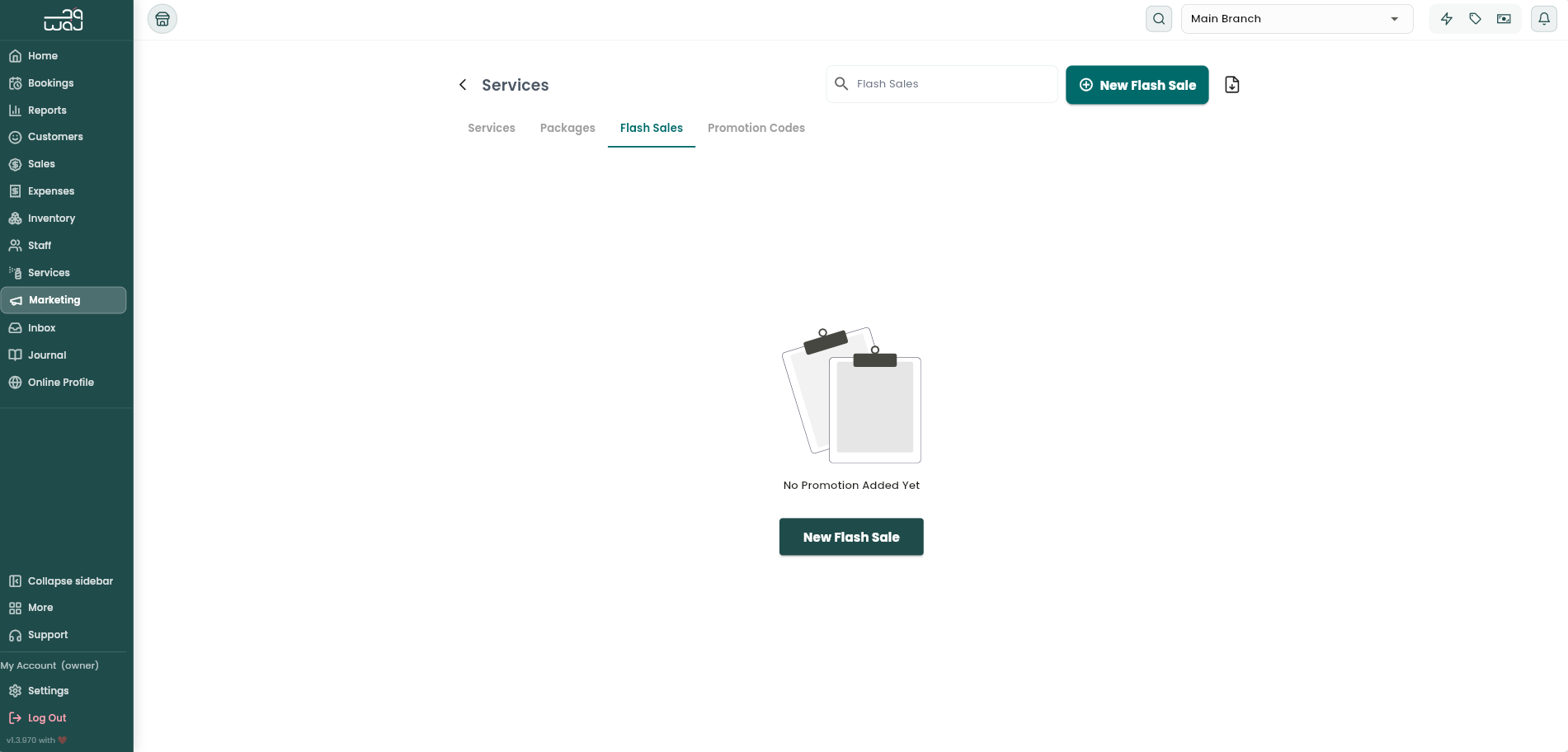Image resolution: width=1568 pixels, height=752 pixels.
Task: Collapse the sidebar
Action: pos(61,581)
